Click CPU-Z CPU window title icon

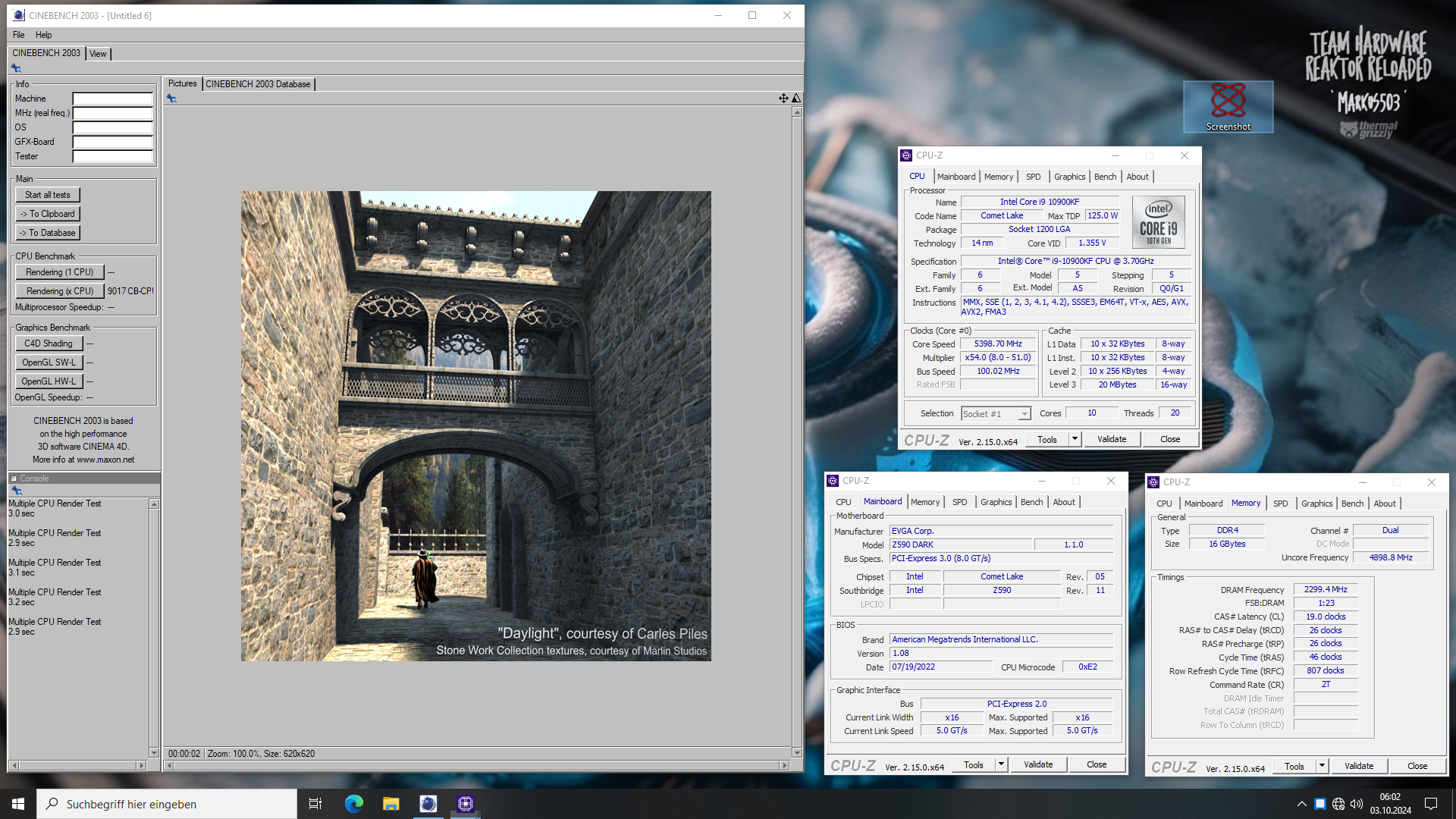[x=906, y=155]
